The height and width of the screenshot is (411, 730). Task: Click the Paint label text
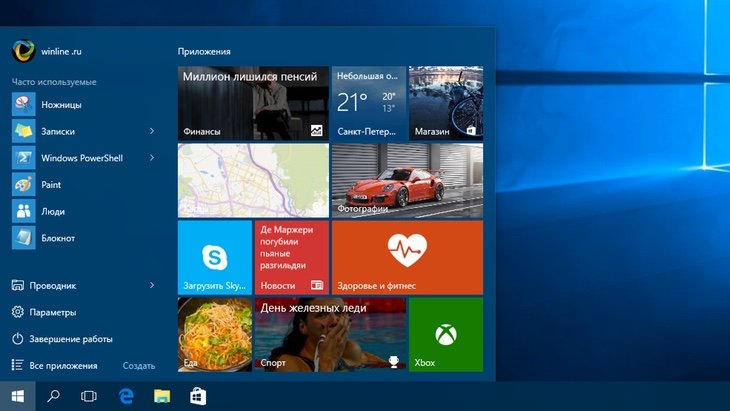51,185
